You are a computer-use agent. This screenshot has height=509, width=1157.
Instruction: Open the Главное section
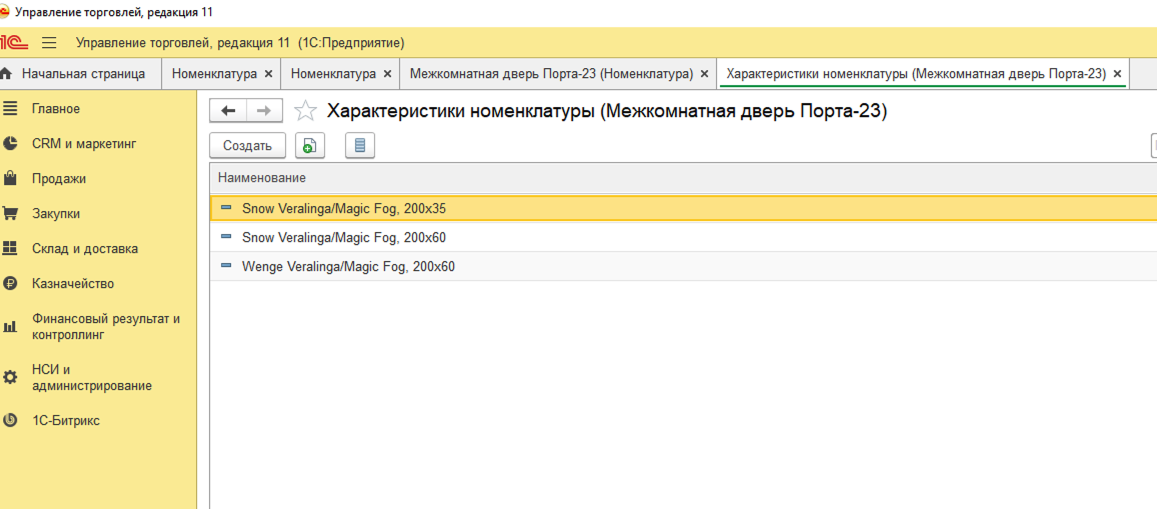pyautogui.click(x=56, y=109)
